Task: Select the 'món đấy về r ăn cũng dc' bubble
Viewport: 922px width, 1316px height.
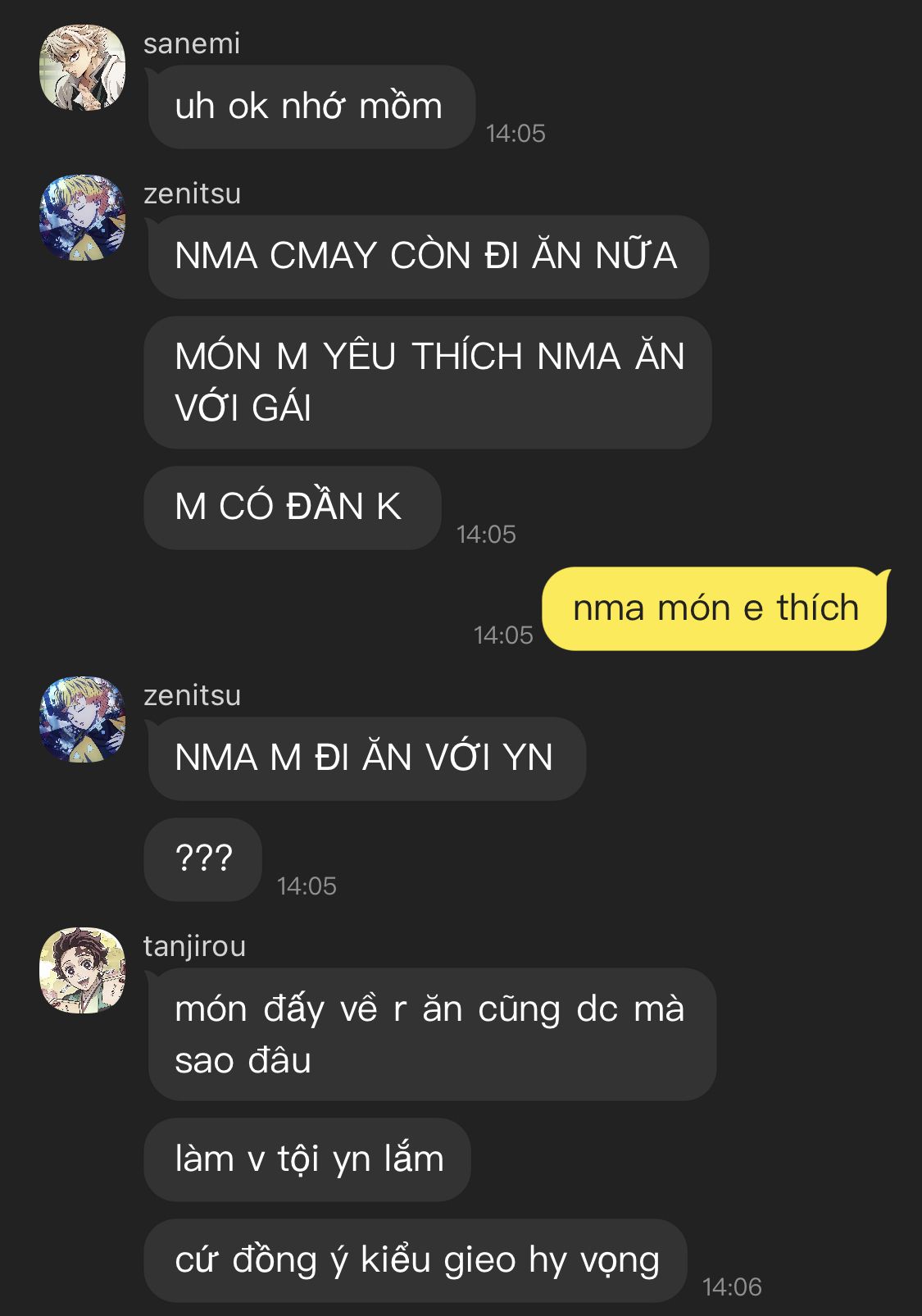Action: pos(431,1035)
